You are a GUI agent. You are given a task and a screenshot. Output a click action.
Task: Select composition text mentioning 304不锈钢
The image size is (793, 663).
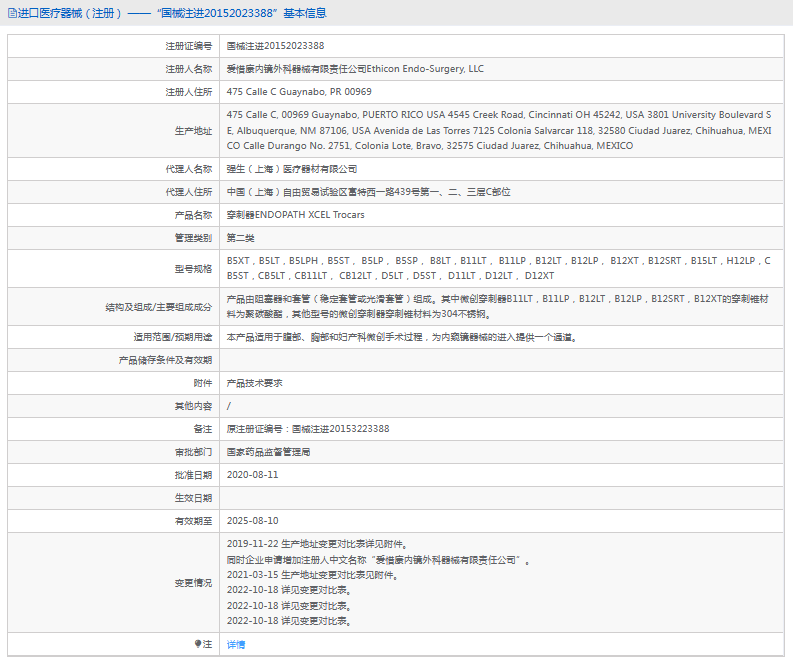pyautogui.click(x=498, y=306)
